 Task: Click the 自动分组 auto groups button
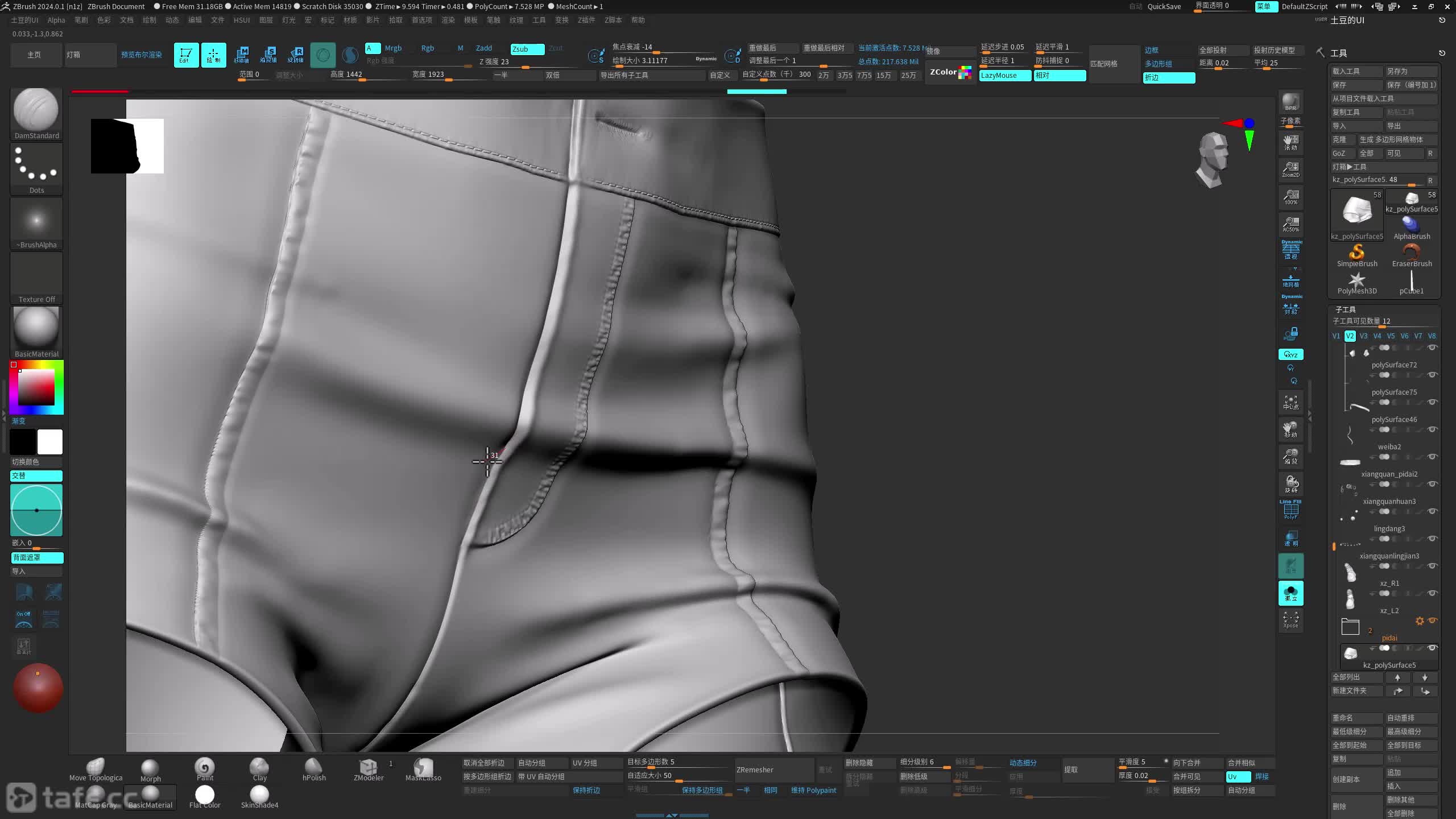coord(542,763)
